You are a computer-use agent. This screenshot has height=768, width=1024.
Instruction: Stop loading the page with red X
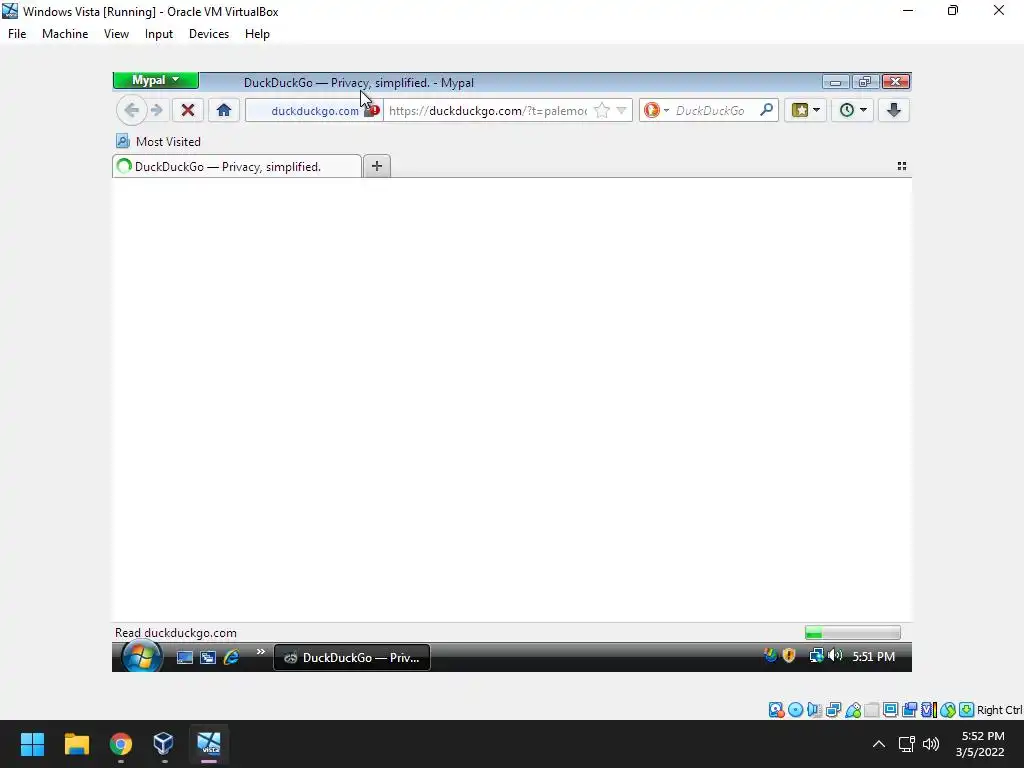click(188, 110)
